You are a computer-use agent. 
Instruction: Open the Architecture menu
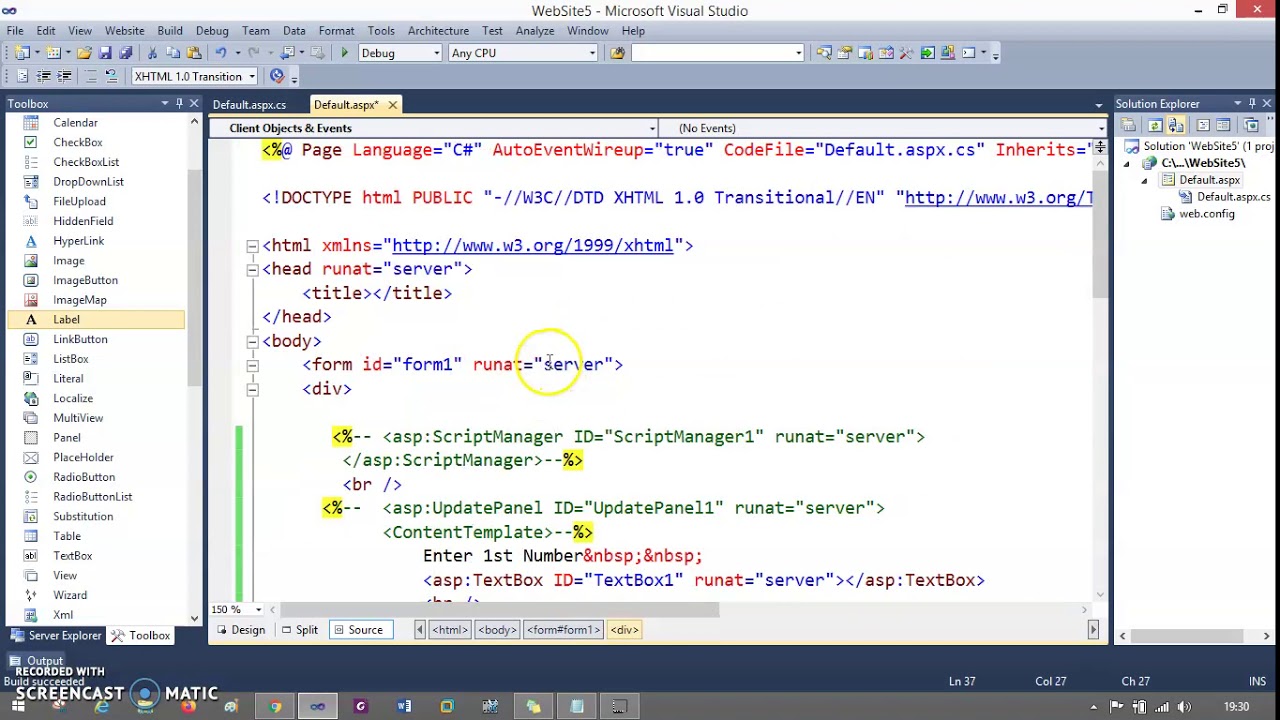pyautogui.click(x=438, y=31)
